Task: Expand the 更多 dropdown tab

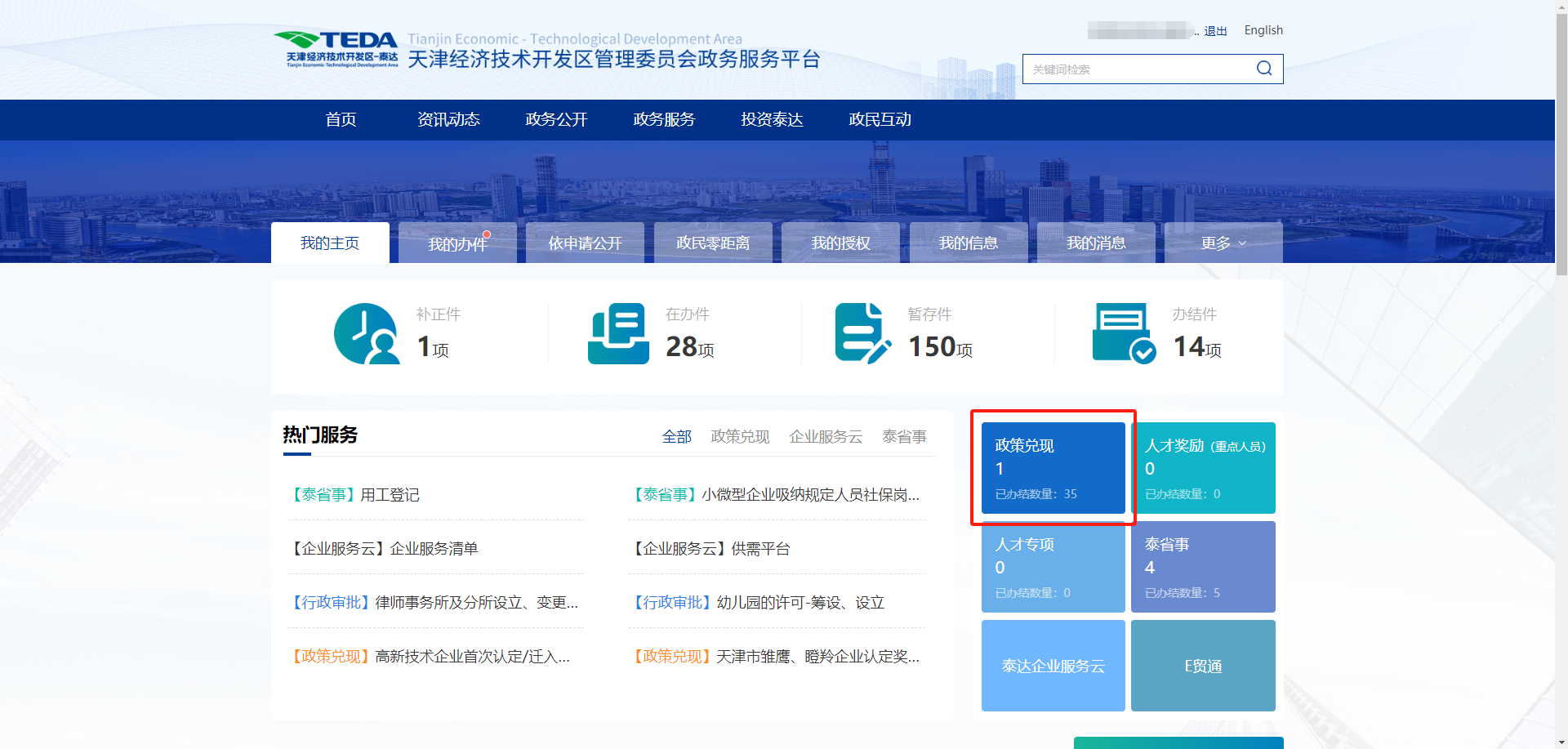Action: tap(1223, 243)
